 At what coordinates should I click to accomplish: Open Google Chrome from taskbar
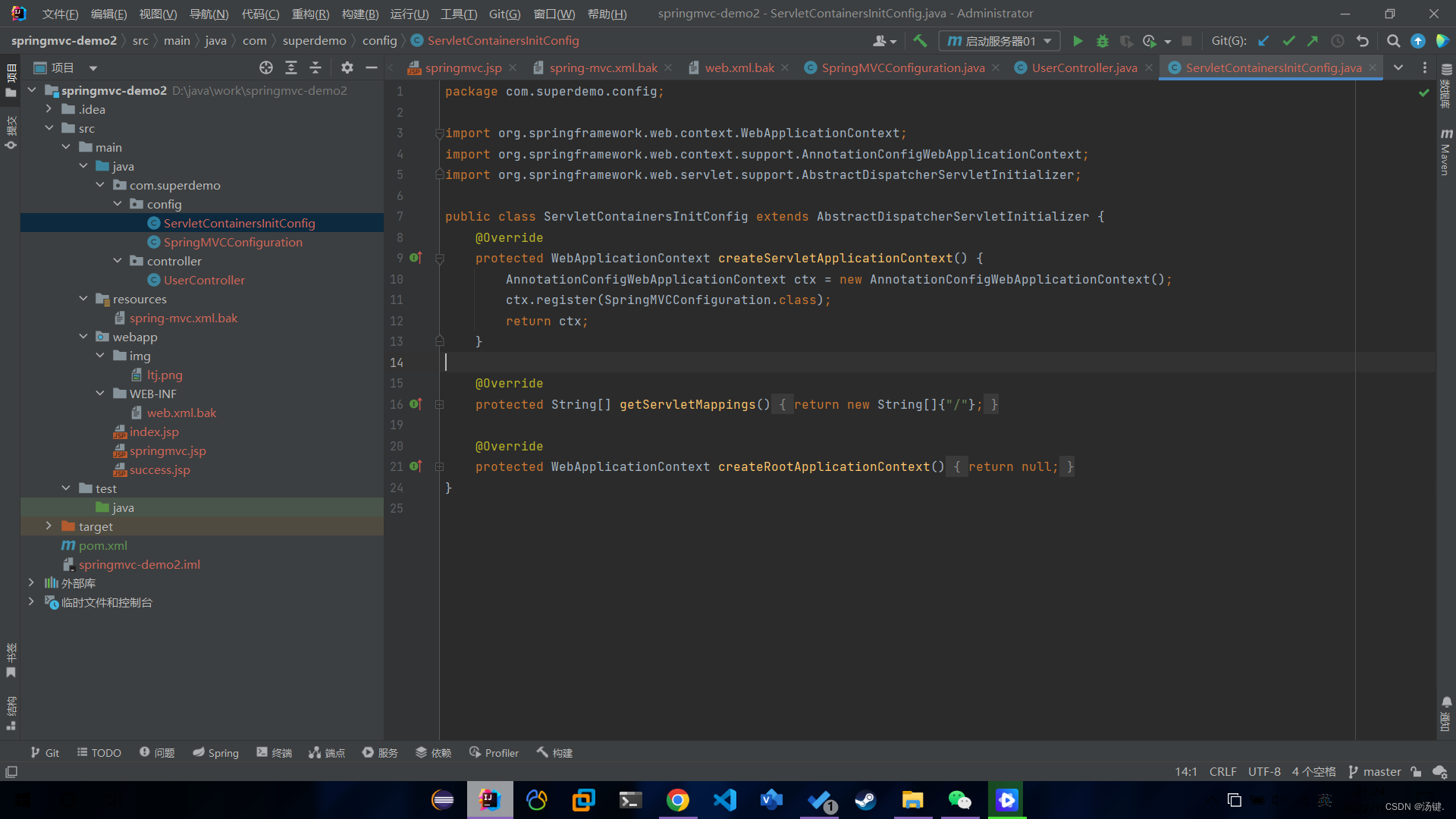tap(677, 800)
